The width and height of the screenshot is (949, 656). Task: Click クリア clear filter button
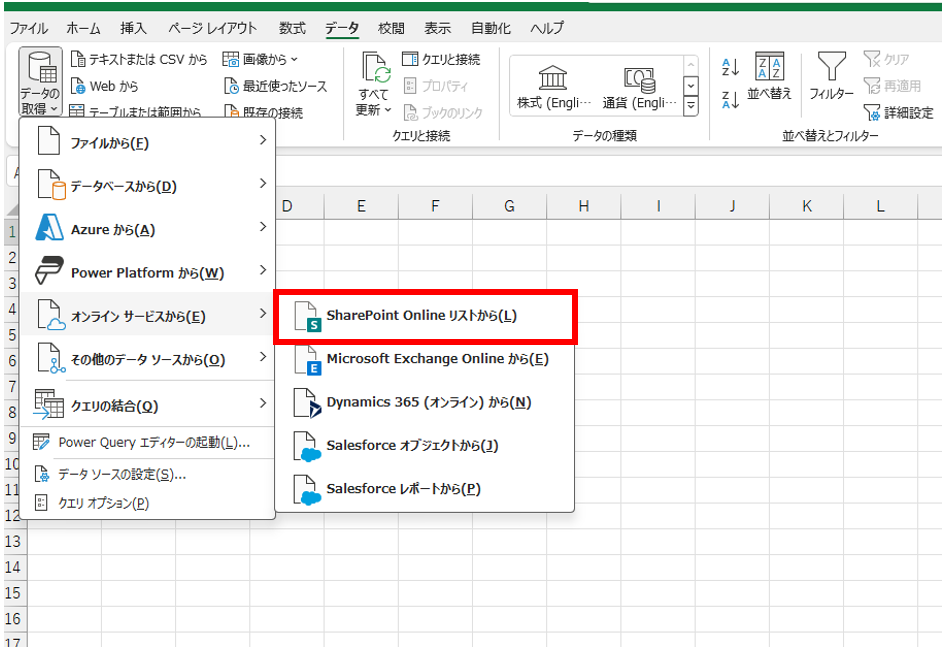click(x=887, y=59)
